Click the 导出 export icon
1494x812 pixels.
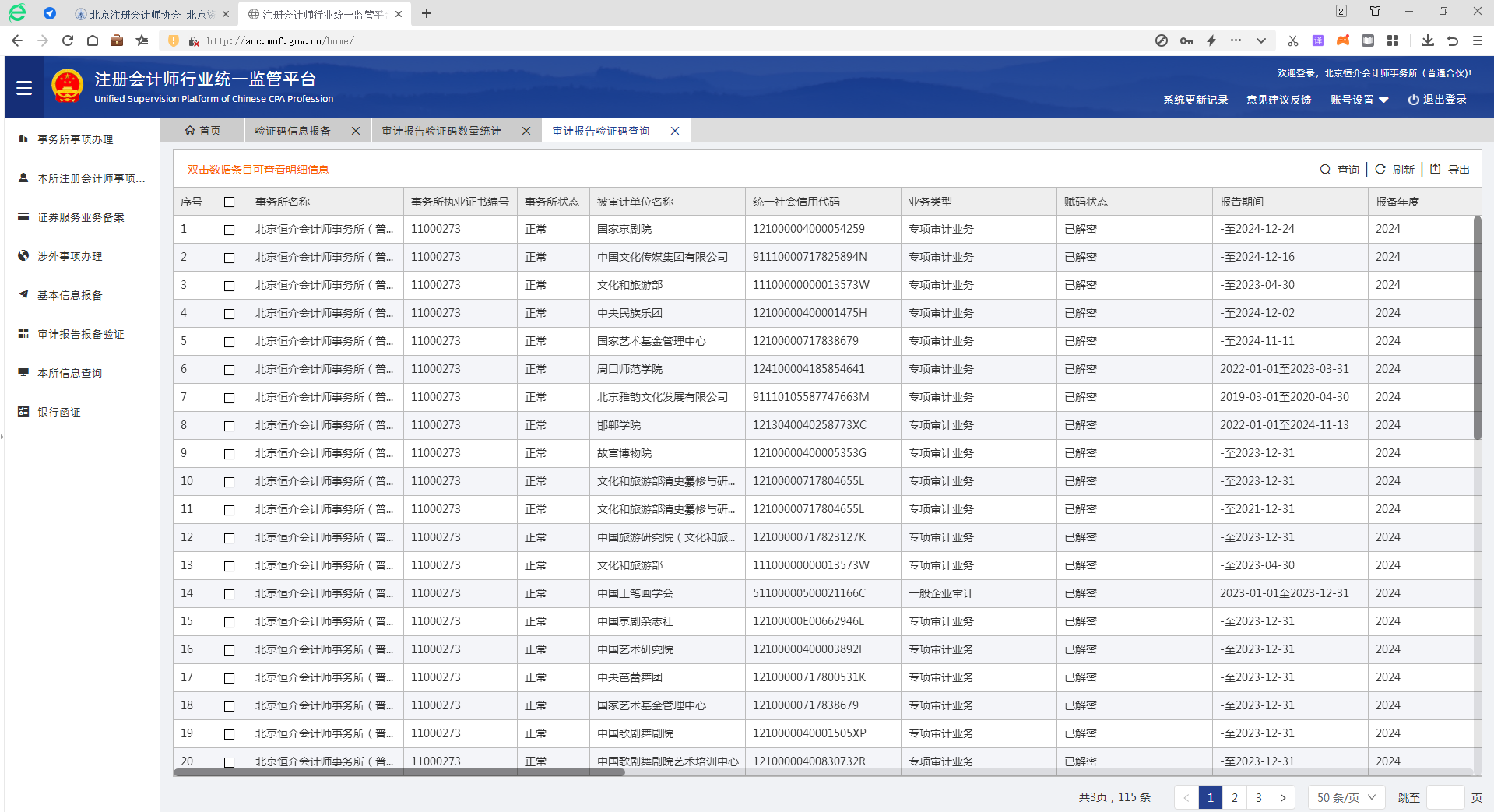click(x=1436, y=170)
